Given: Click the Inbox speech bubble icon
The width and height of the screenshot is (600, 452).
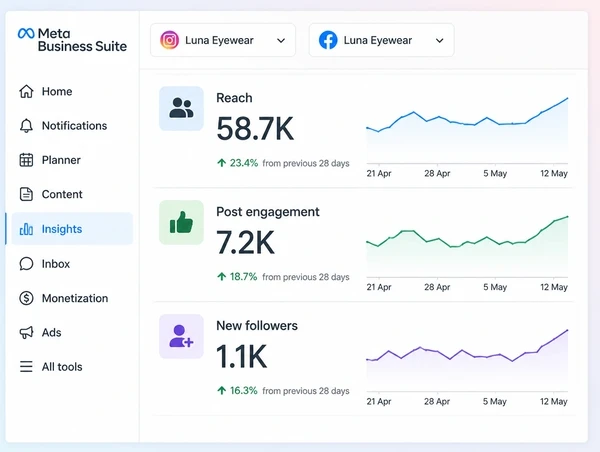Looking at the screenshot, I should [26, 264].
